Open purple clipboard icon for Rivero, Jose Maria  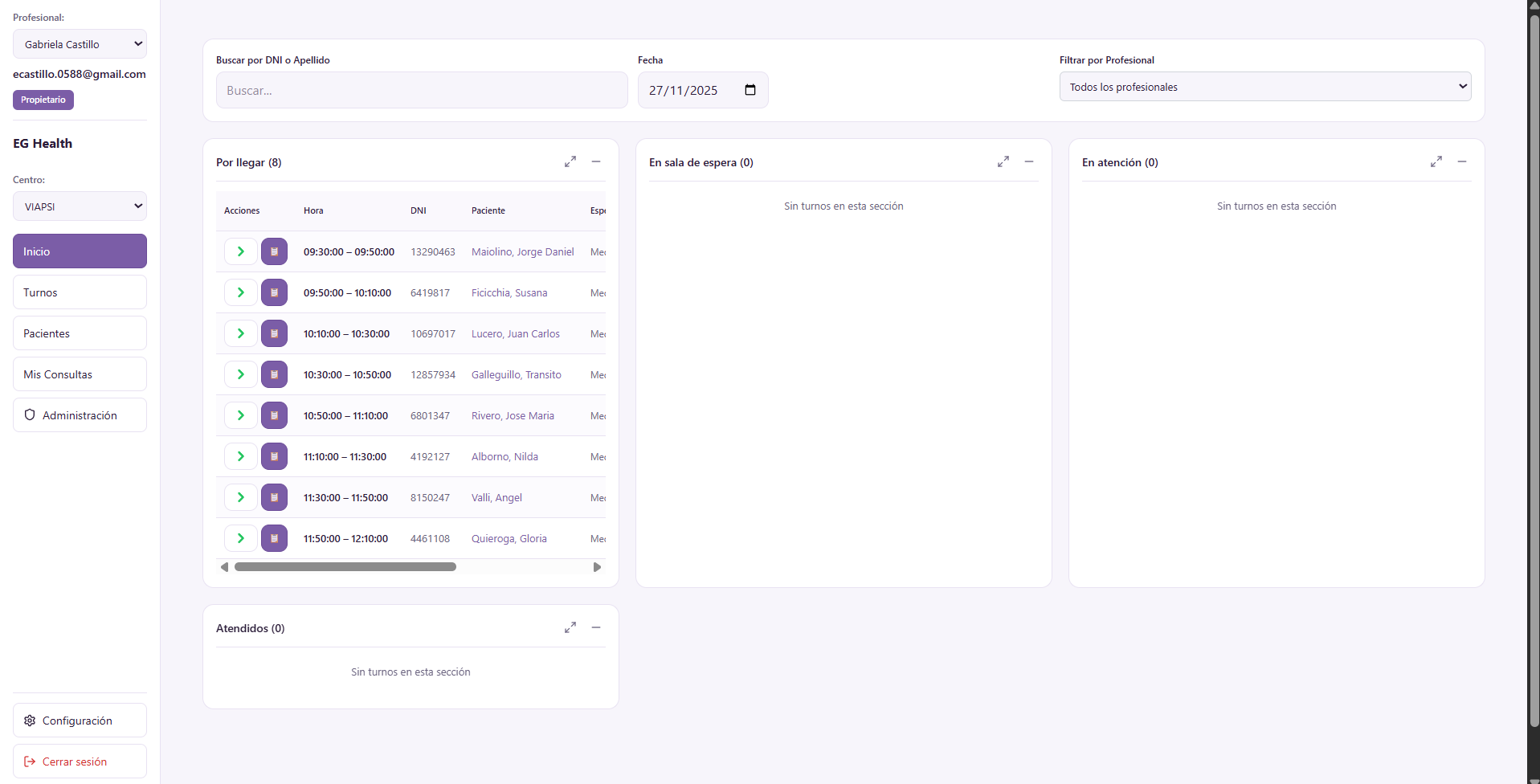point(274,415)
